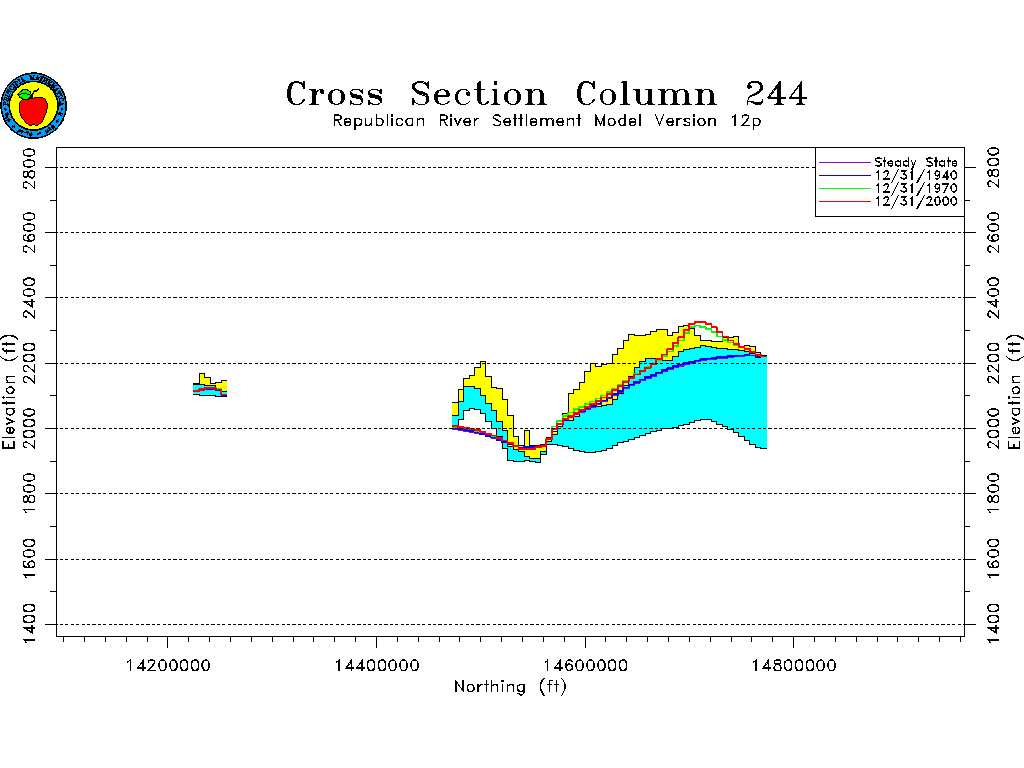The height and width of the screenshot is (768, 1024).
Task: Click the left axis 2200 tick label
Action: 29,363
